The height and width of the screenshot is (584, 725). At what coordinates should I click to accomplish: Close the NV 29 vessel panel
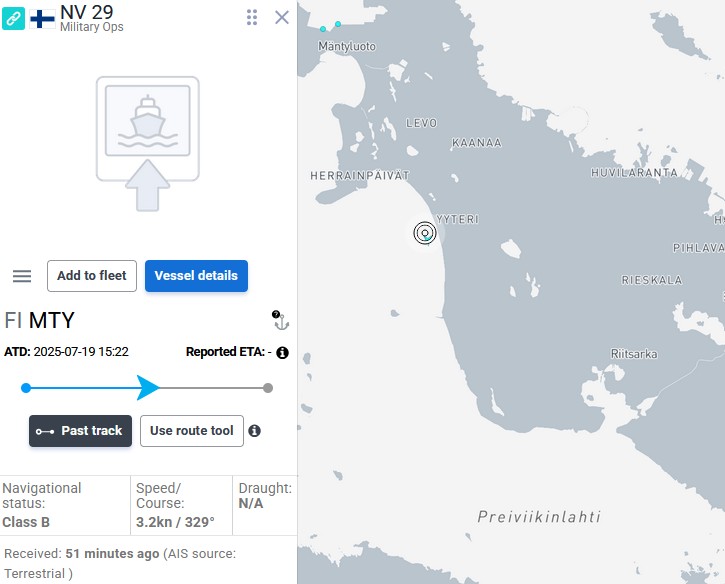[x=282, y=18]
